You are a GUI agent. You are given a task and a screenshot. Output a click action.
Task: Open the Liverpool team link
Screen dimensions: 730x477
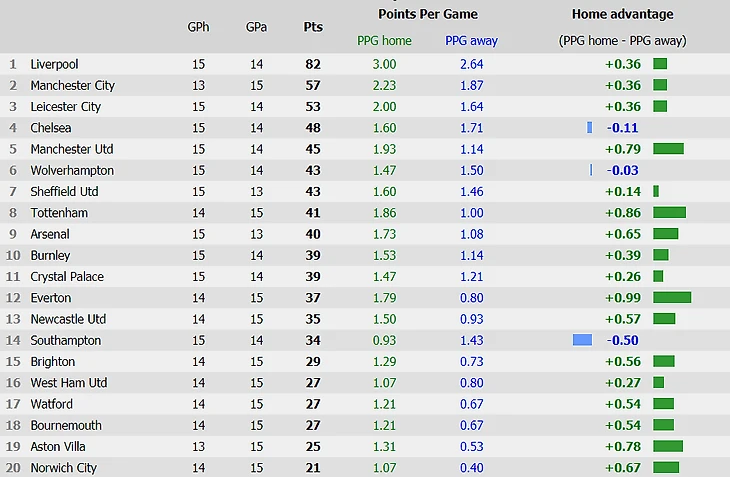(x=54, y=64)
